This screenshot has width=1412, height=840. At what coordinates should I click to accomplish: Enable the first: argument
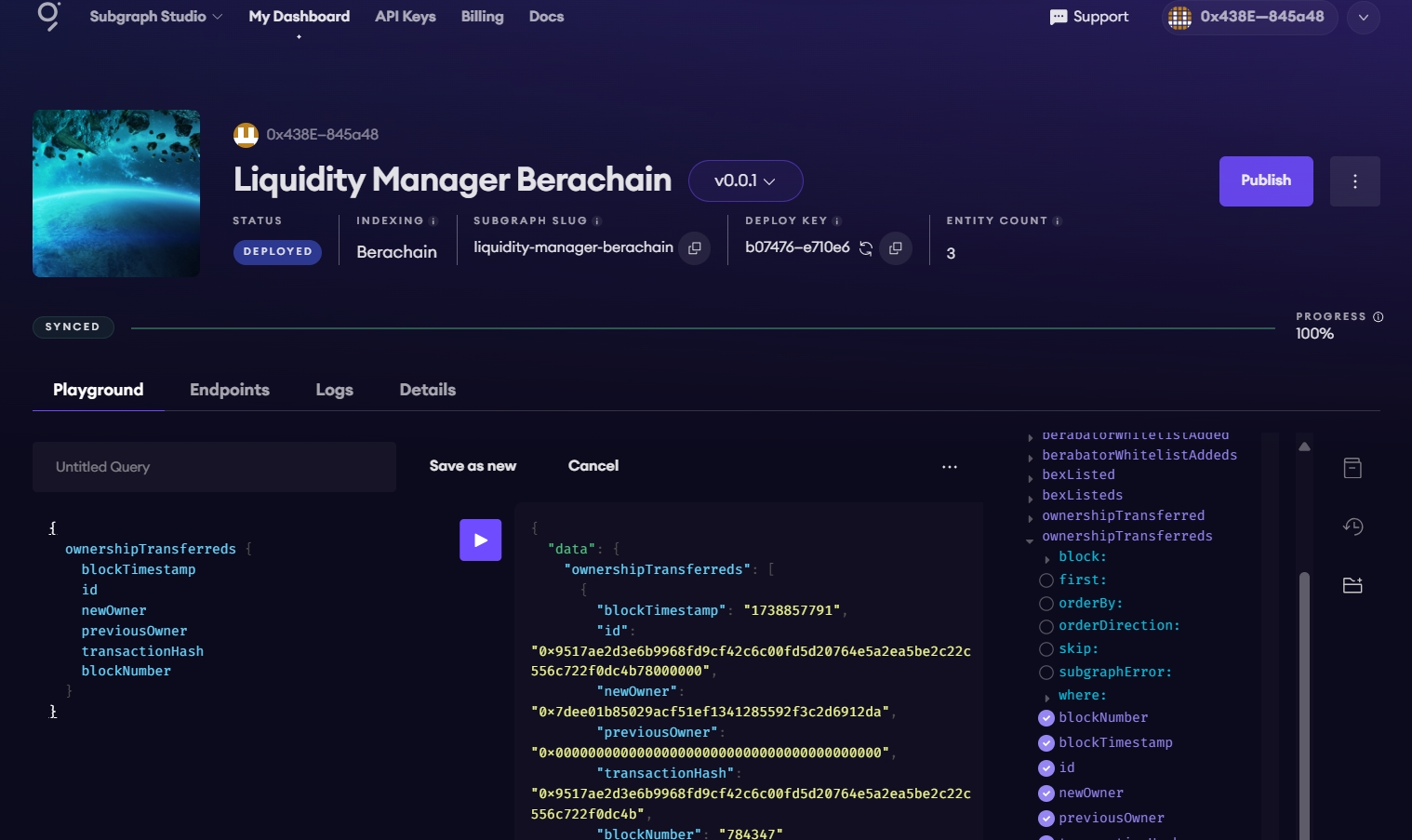tap(1046, 580)
